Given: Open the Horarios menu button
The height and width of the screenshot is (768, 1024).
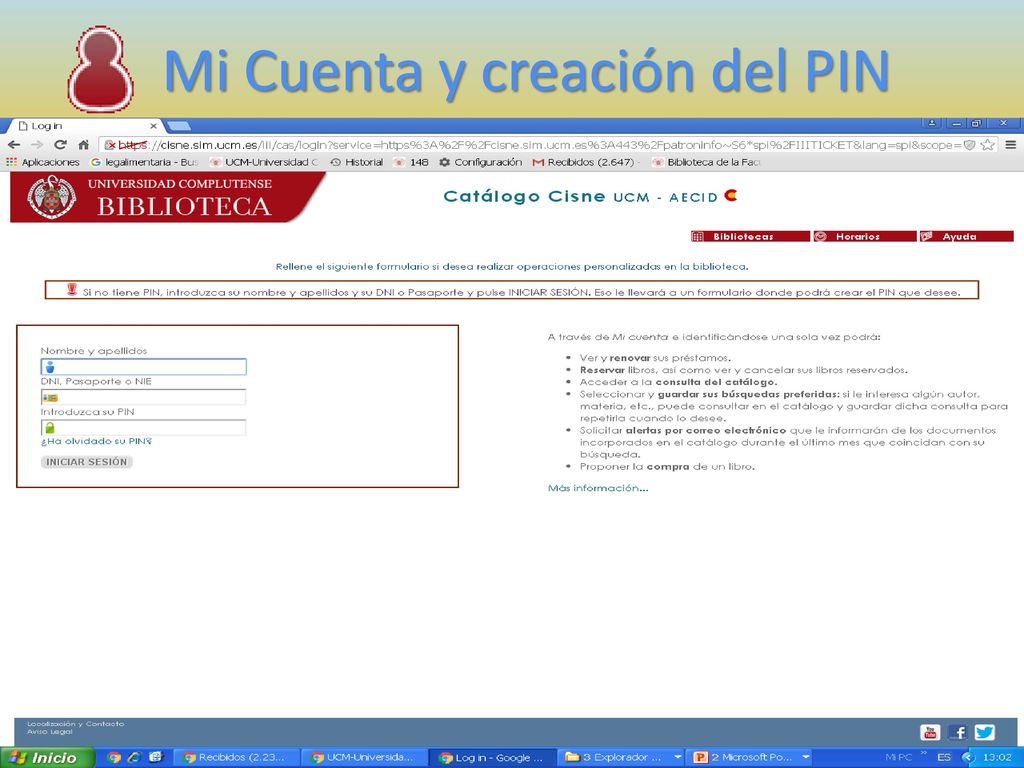Looking at the screenshot, I should tap(865, 236).
